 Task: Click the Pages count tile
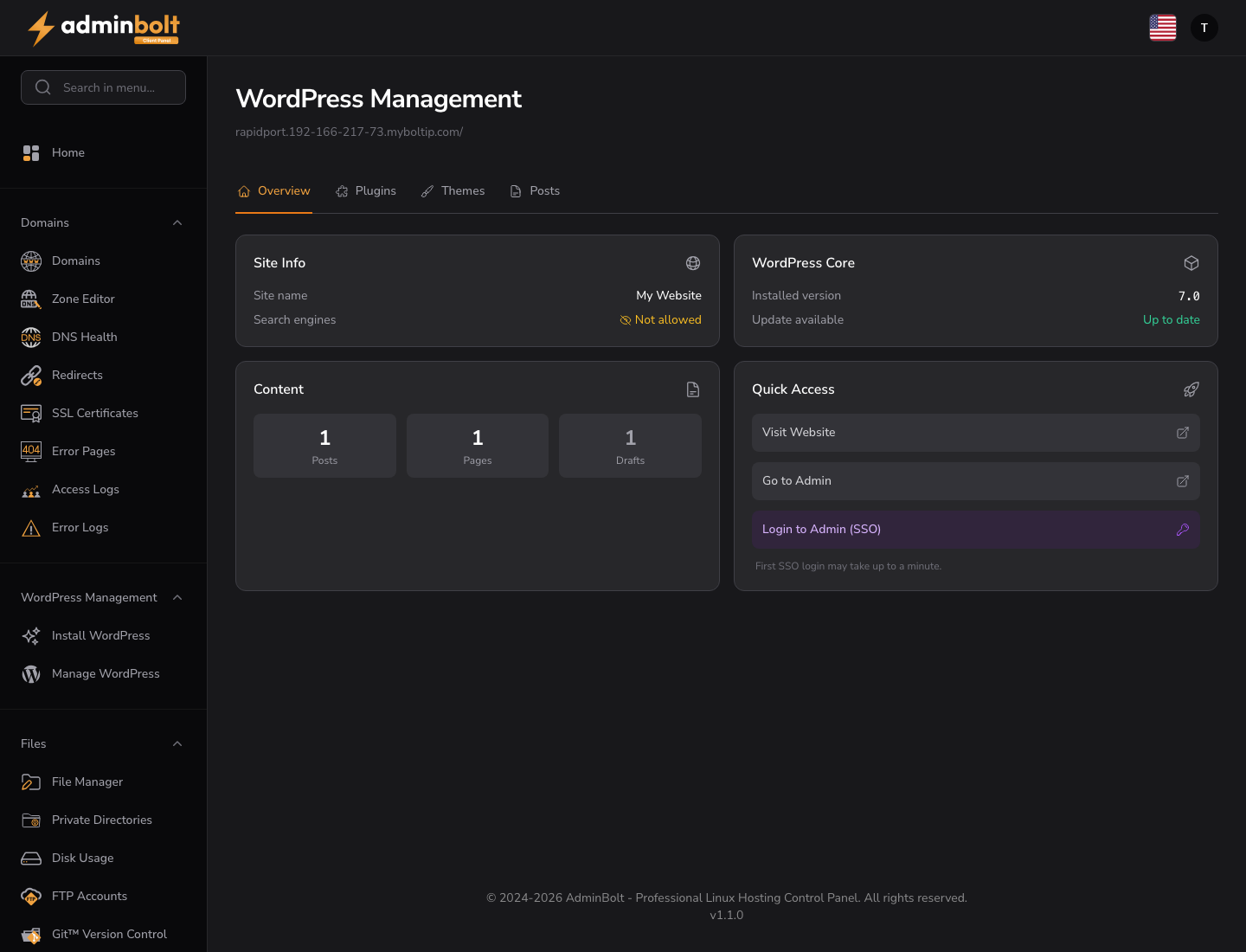click(478, 446)
